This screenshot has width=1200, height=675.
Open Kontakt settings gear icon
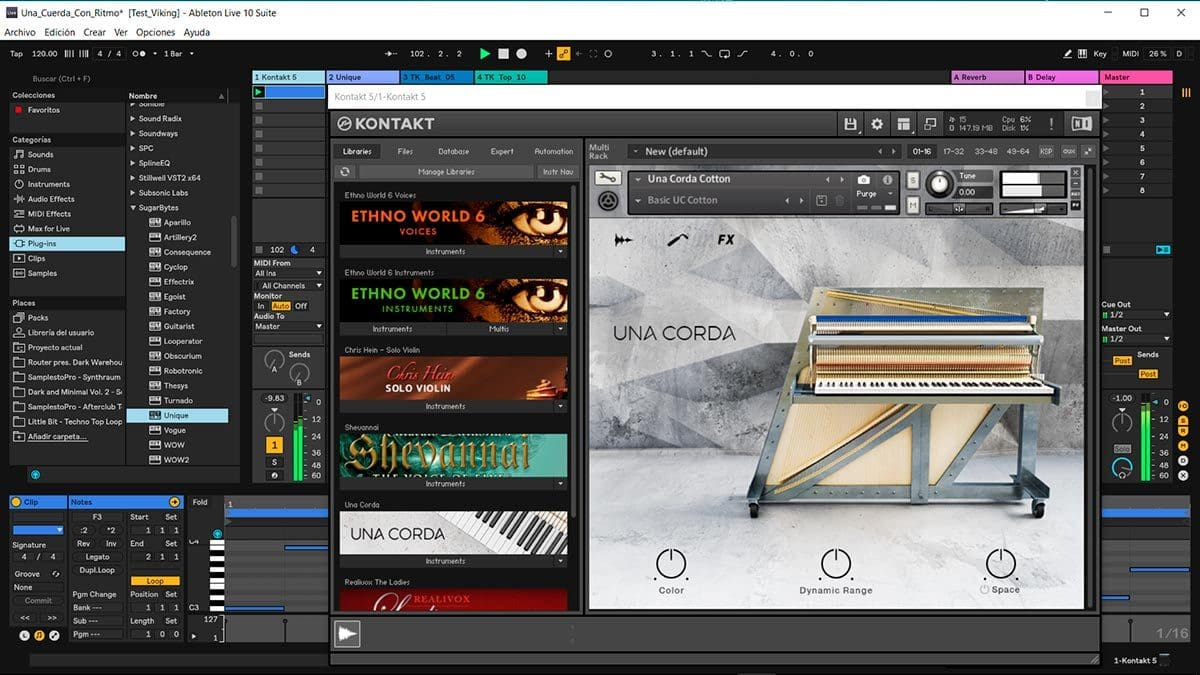pos(877,124)
